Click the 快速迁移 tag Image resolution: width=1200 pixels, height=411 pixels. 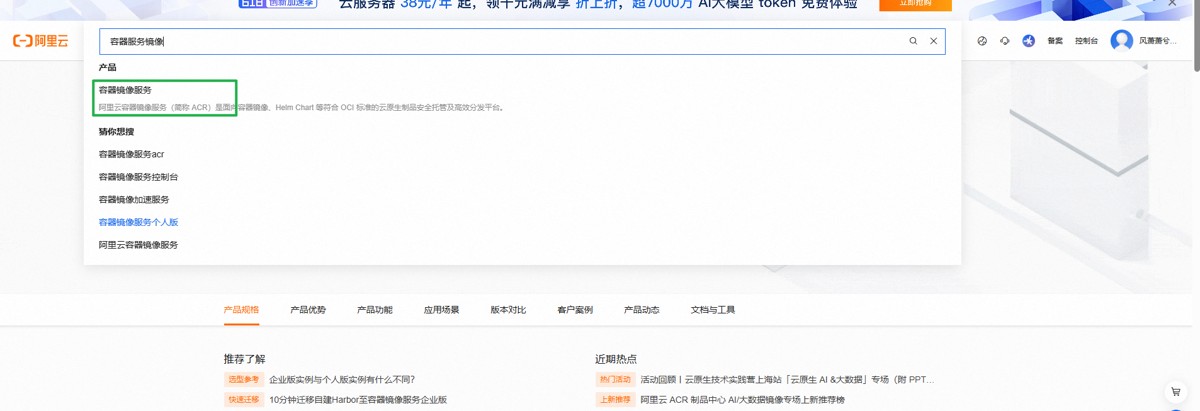pos(243,400)
